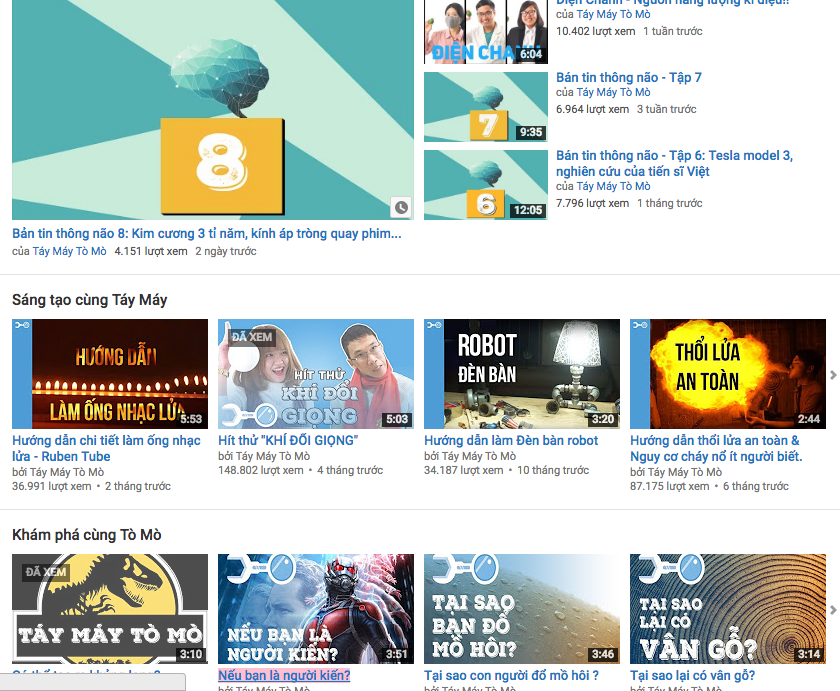Open Tây Máy Tò Mò channel link under Tập 7
This screenshot has height=691, width=840.
coord(613,92)
